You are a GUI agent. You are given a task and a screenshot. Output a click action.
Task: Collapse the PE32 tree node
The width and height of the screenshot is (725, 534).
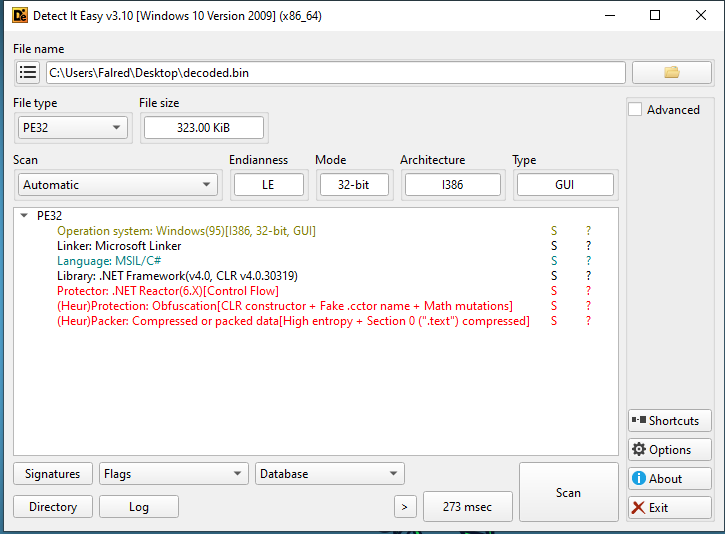coord(25,215)
